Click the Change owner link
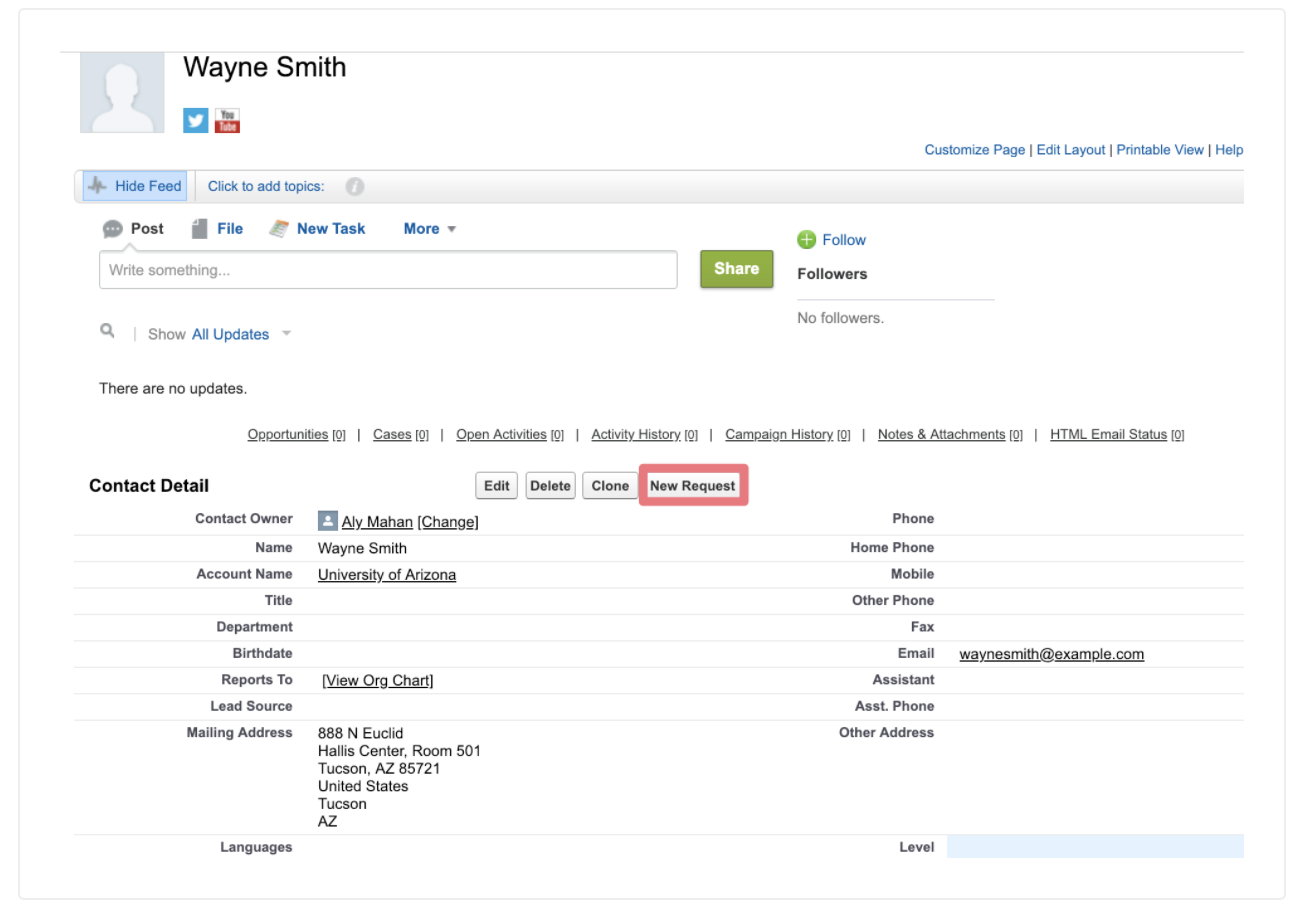Viewport: 1302px width, 916px height. (x=448, y=522)
